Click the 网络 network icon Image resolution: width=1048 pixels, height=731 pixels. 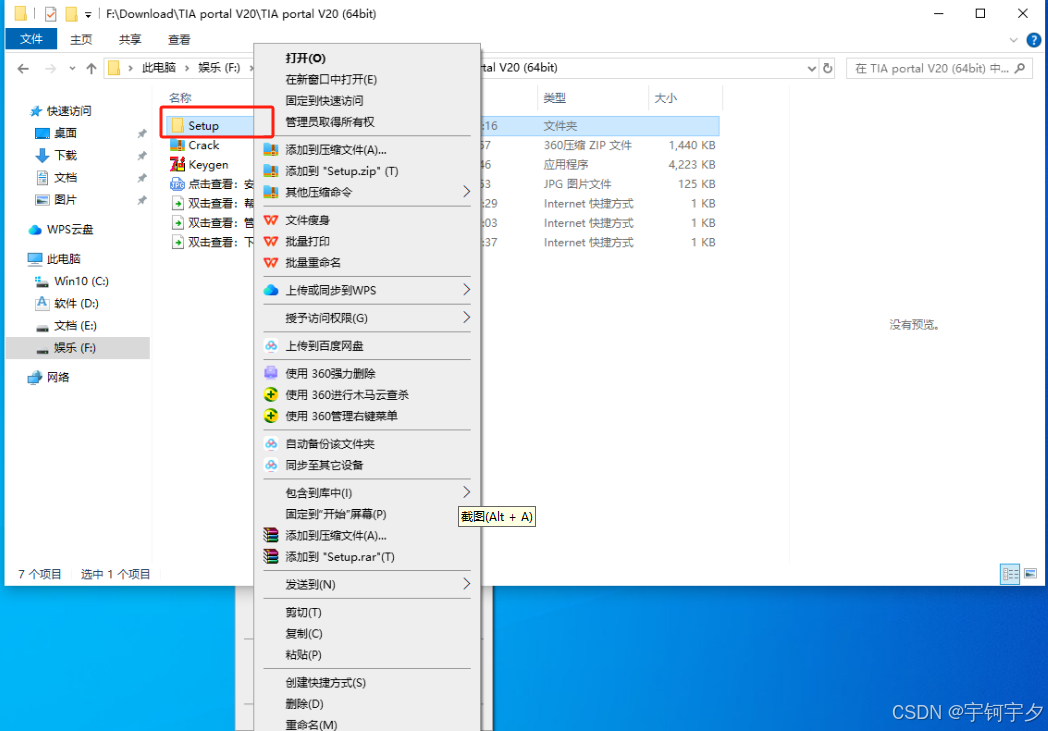pyautogui.click(x=35, y=378)
